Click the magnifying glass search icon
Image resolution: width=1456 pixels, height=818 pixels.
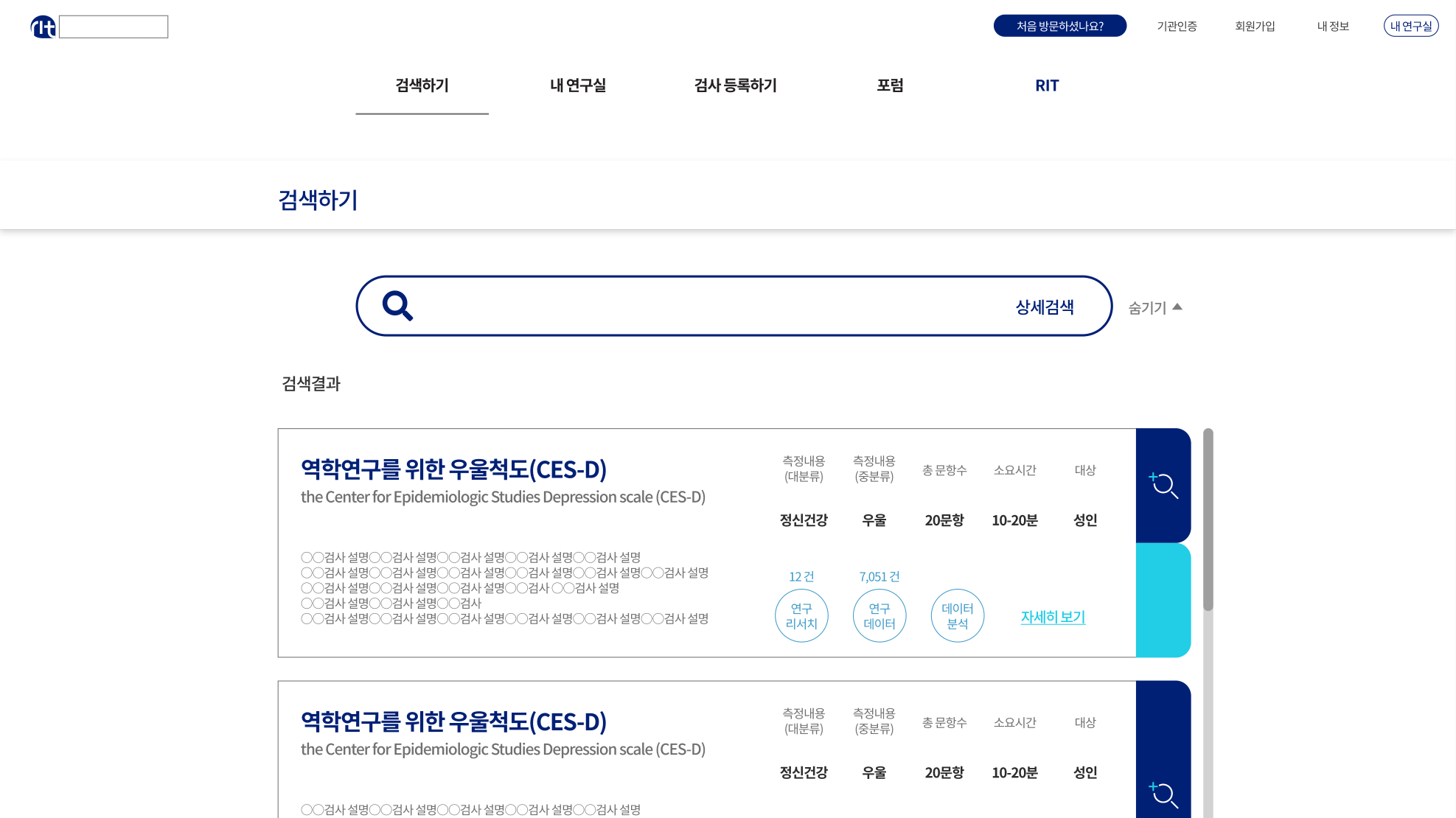tap(397, 306)
